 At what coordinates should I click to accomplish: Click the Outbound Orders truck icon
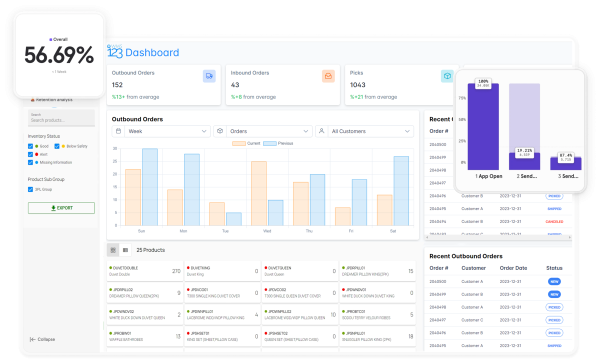point(209,76)
